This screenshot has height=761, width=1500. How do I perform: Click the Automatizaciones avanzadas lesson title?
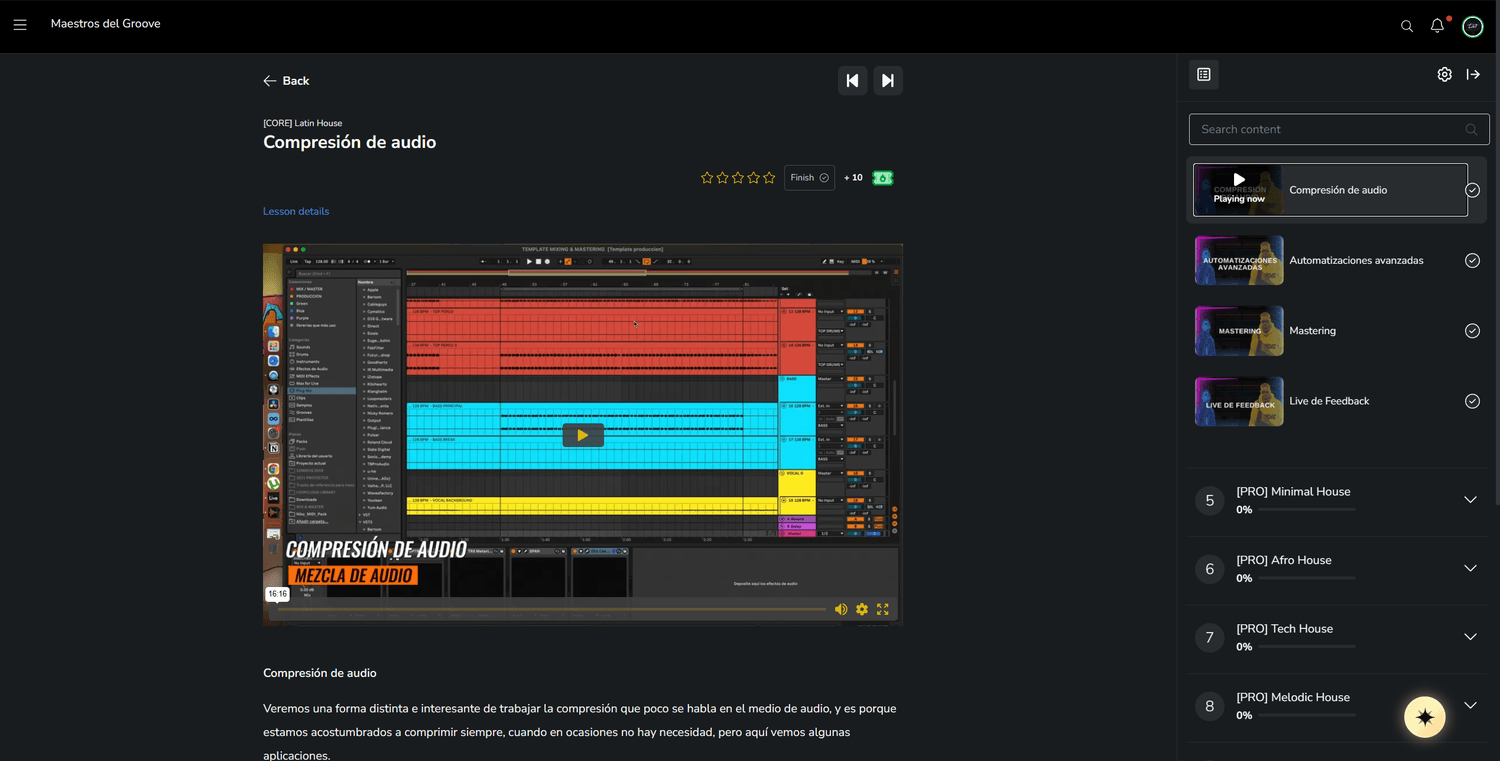(1356, 260)
